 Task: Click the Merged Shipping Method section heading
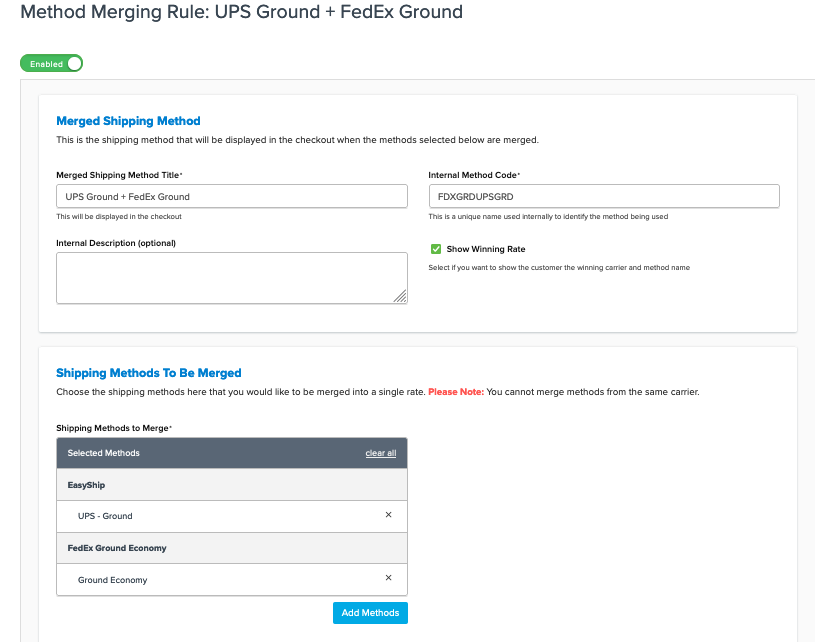click(x=128, y=121)
